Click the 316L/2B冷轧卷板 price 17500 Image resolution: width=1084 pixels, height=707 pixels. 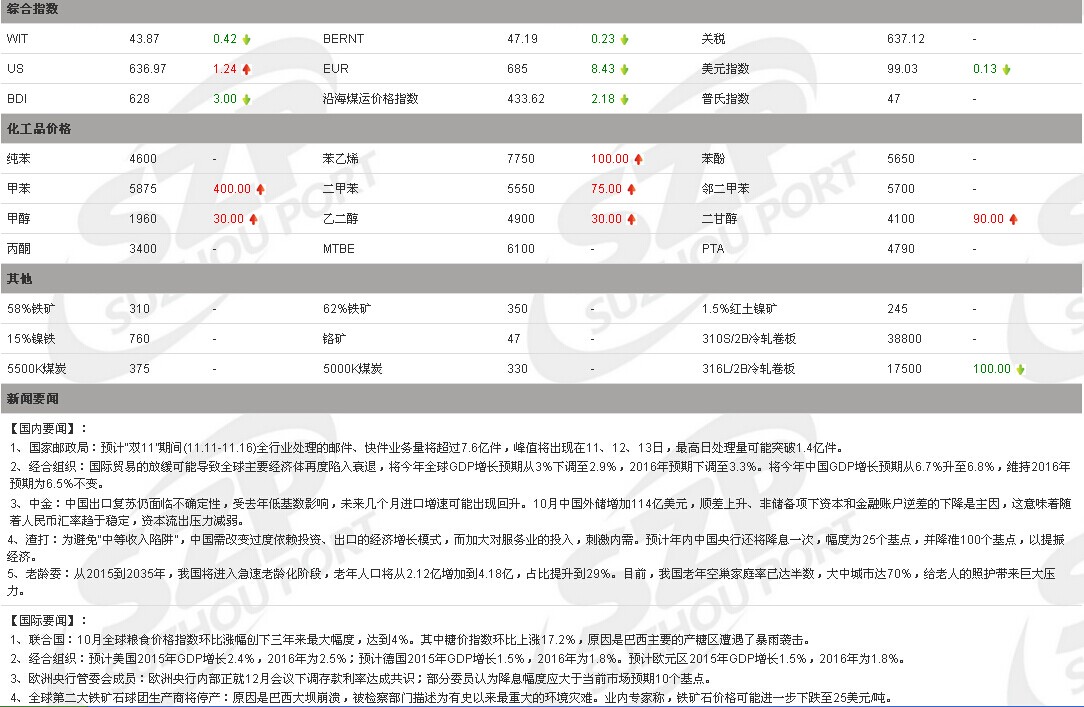coord(904,368)
